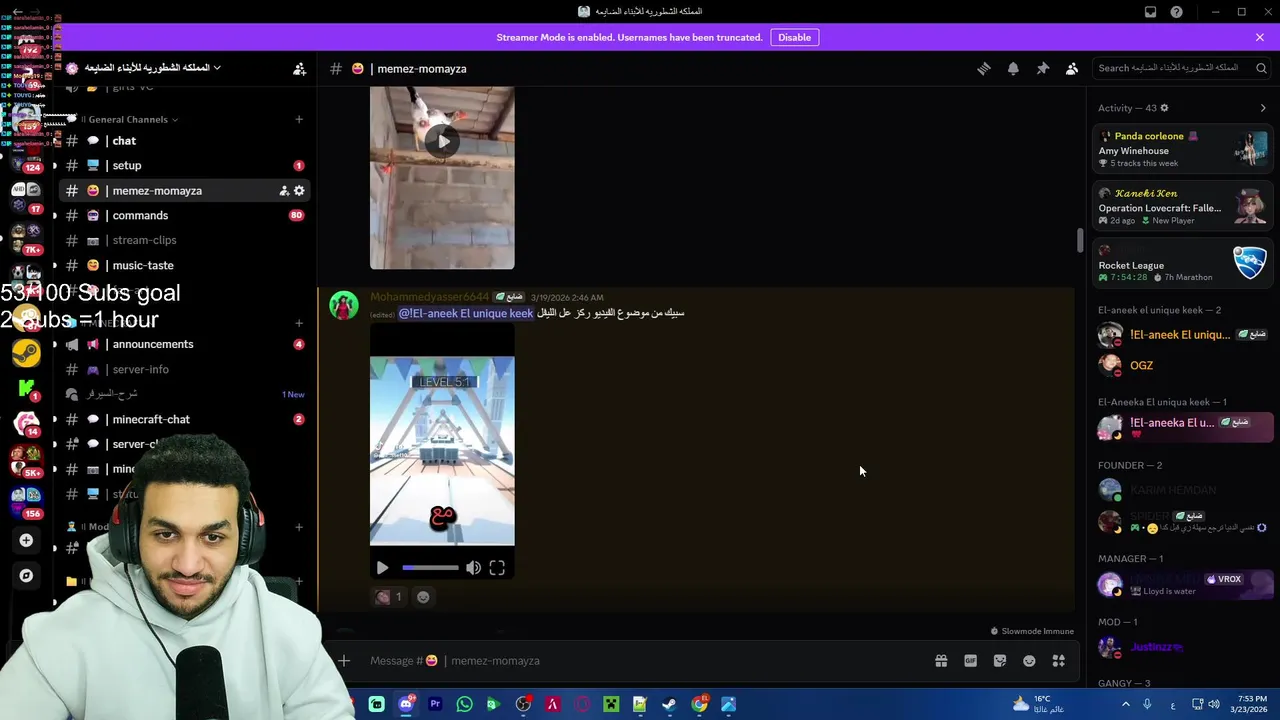Open the chat channel
Viewport: 1280px width, 720px height.
[186, 141]
